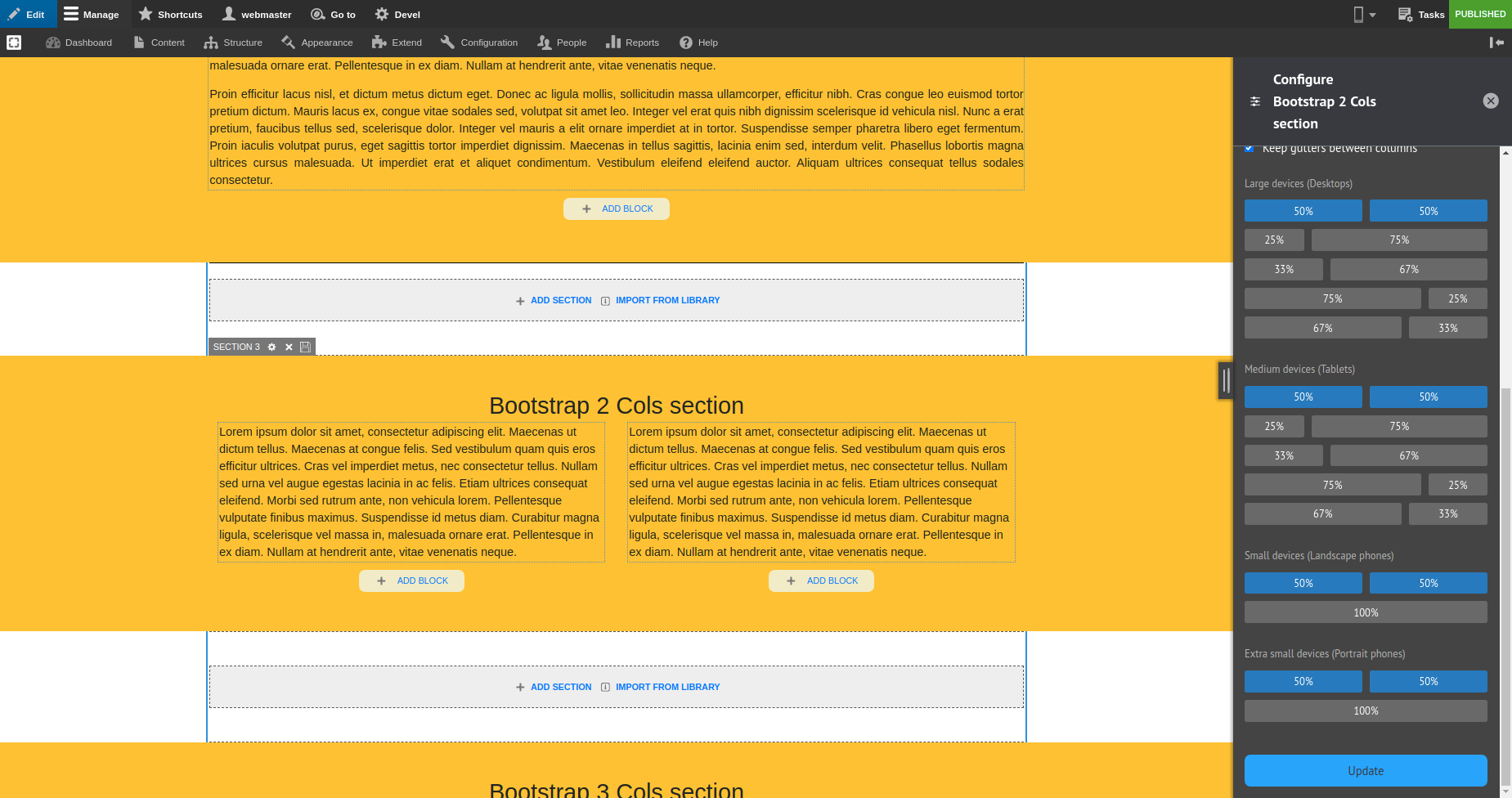Click the panel scrollbar up arrow

[x=1504, y=151]
